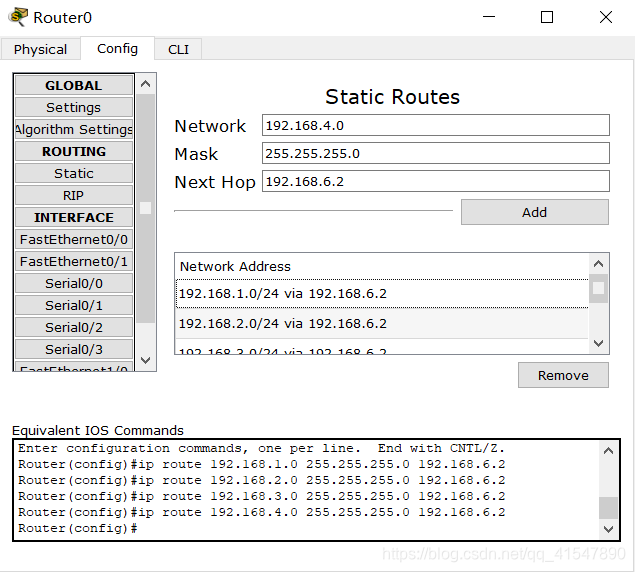Open global Settings
The width and height of the screenshot is (635, 572).
point(74,107)
